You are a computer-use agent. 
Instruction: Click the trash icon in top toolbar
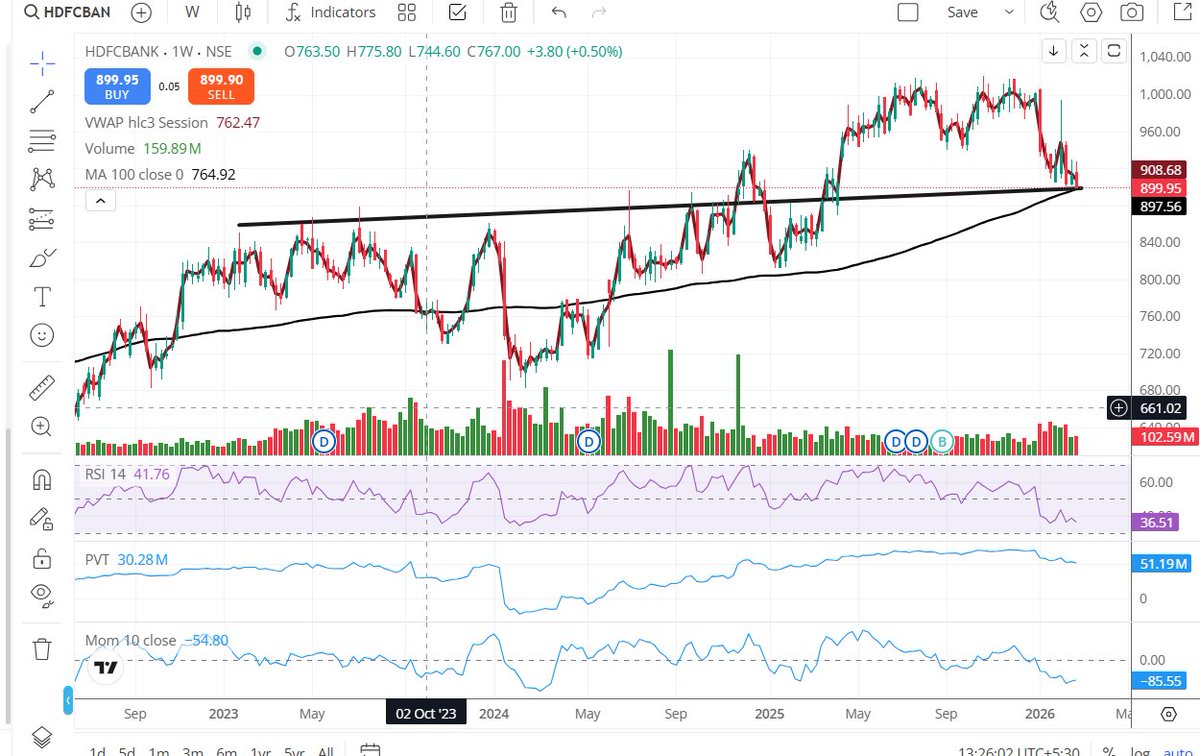coord(509,13)
